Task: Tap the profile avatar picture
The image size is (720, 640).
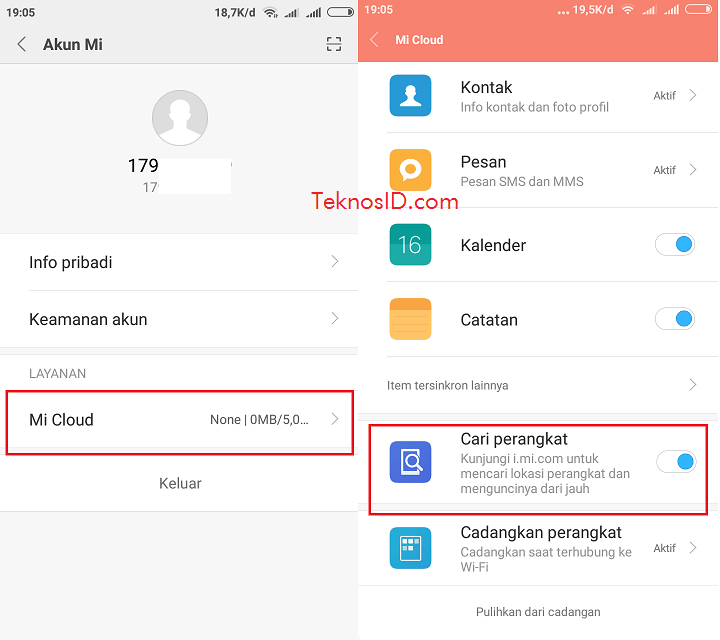Action: 180,118
